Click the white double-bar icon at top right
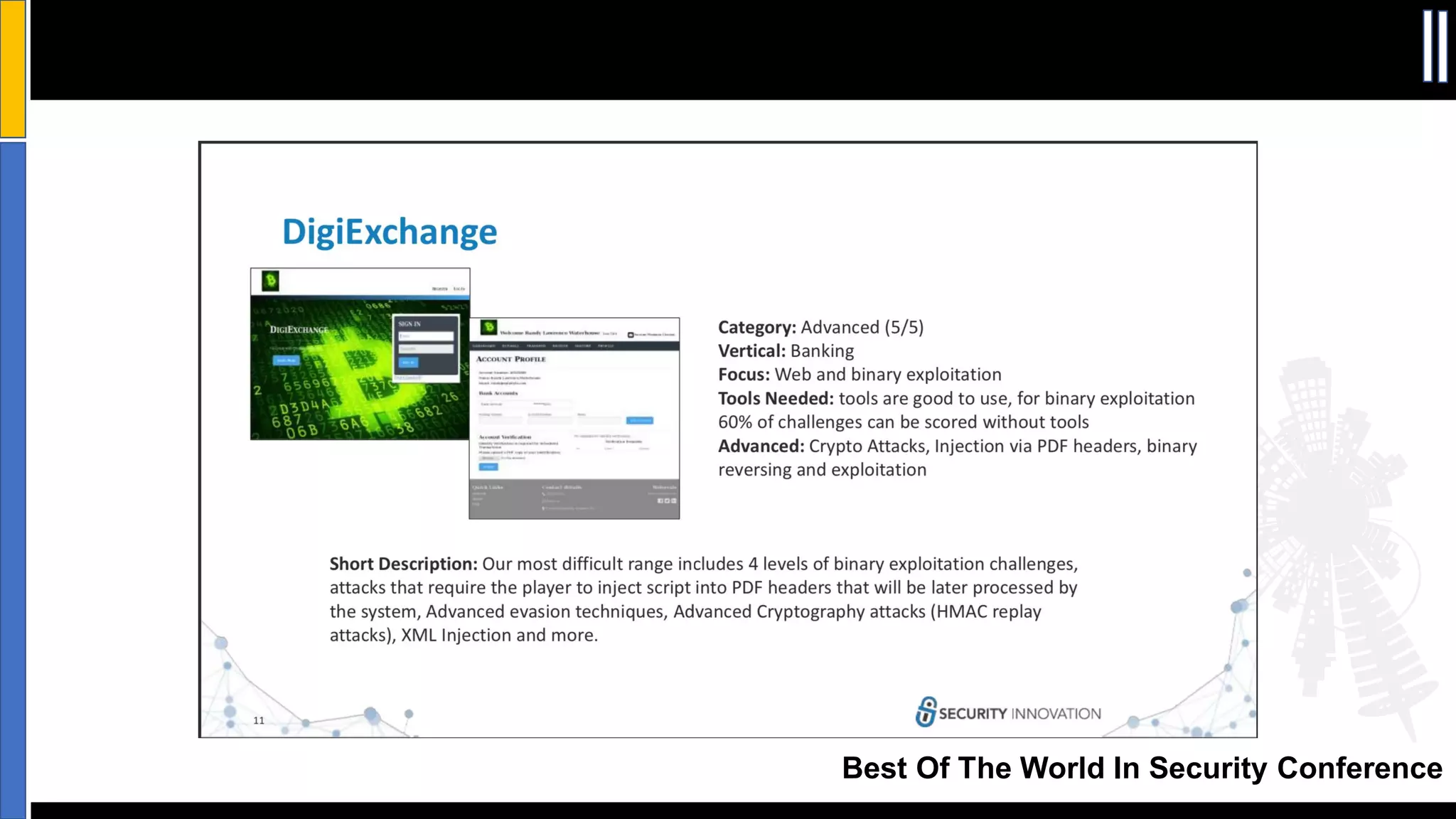 [x=1435, y=47]
